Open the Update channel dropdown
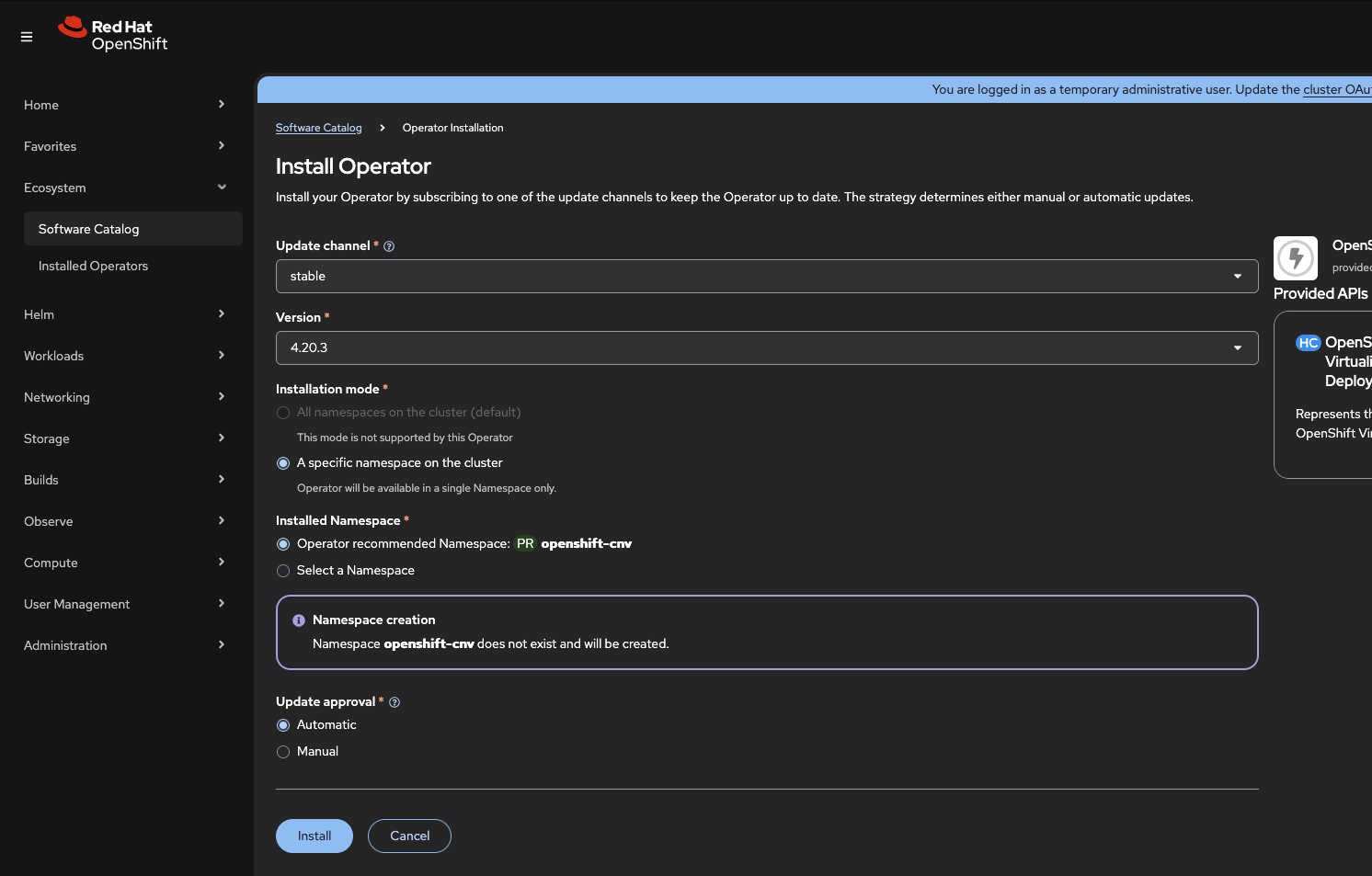Screen dimensions: 1372x876 (767, 276)
